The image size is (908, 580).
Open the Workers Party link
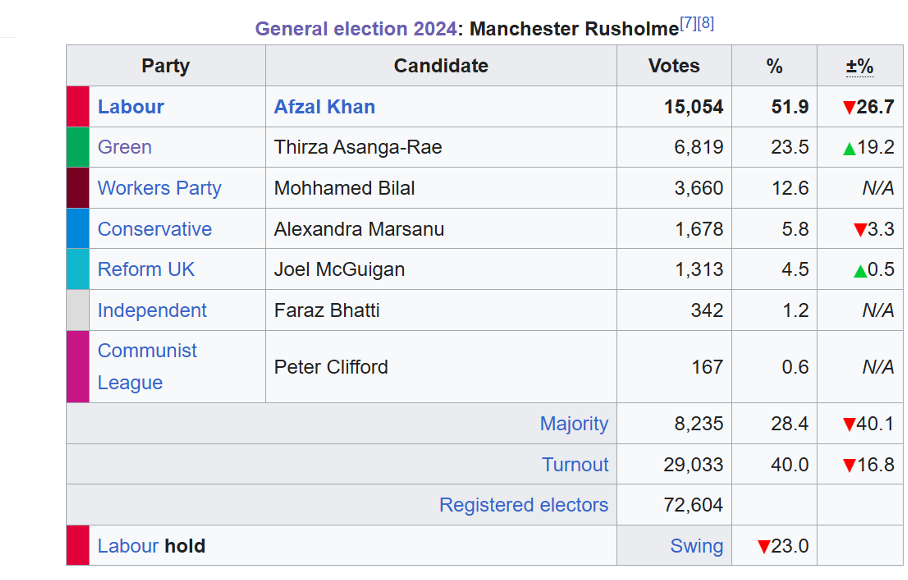pos(159,188)
